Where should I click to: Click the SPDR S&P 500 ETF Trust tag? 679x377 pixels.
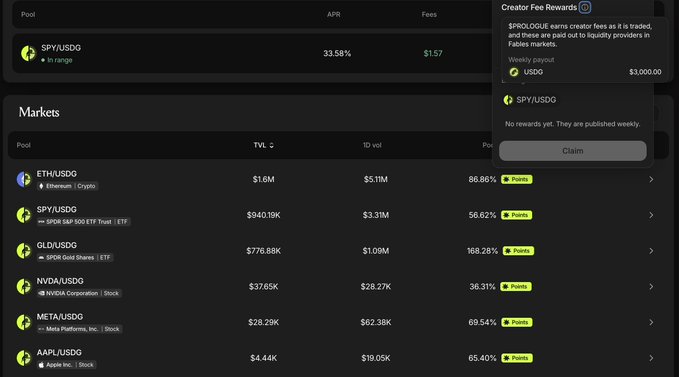pyautogui.click(x=83, y=222)
